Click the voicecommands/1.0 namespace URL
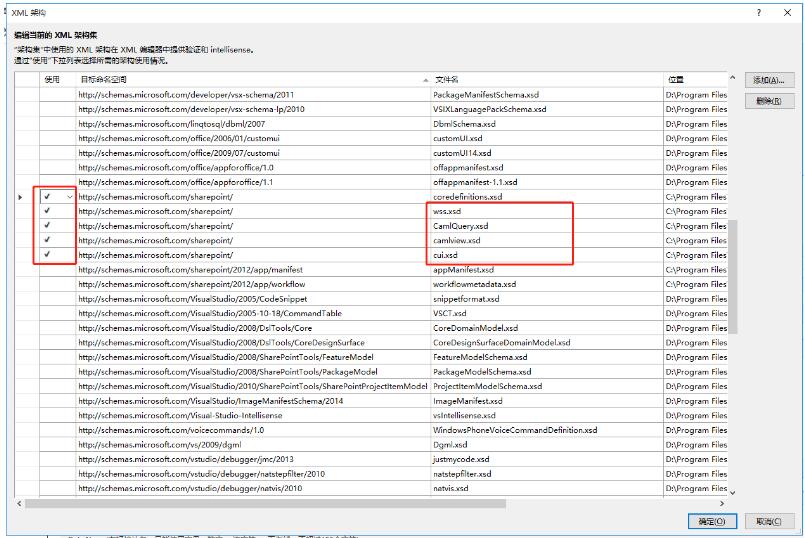The width and height of the screenshot is (805, 538). click(171, 430)
